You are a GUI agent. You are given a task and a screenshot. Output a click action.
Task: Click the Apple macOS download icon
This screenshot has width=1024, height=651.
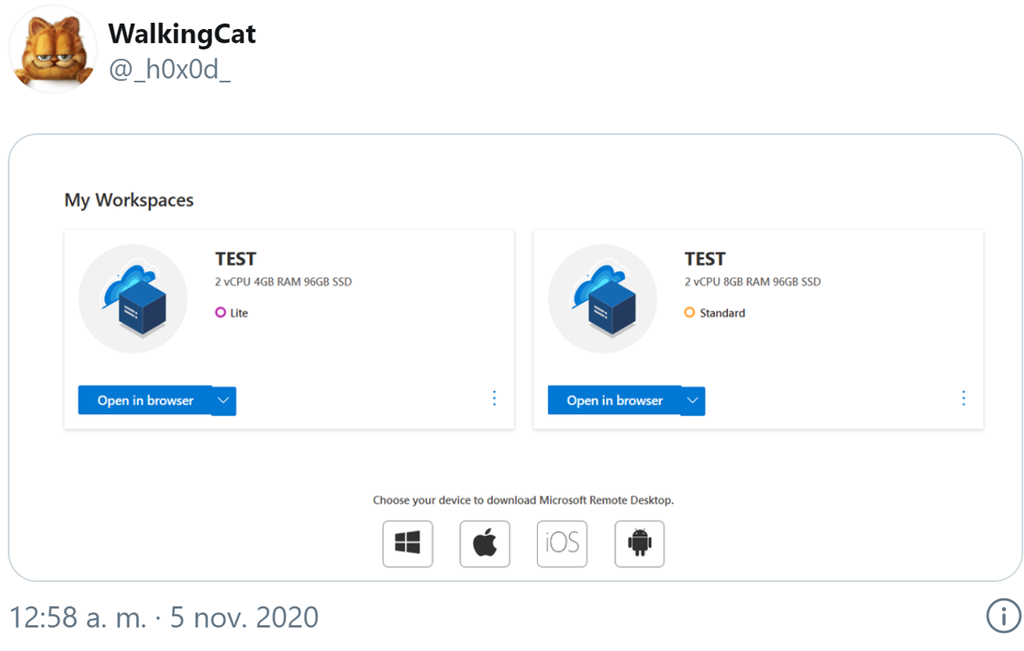tap(485, 544)
